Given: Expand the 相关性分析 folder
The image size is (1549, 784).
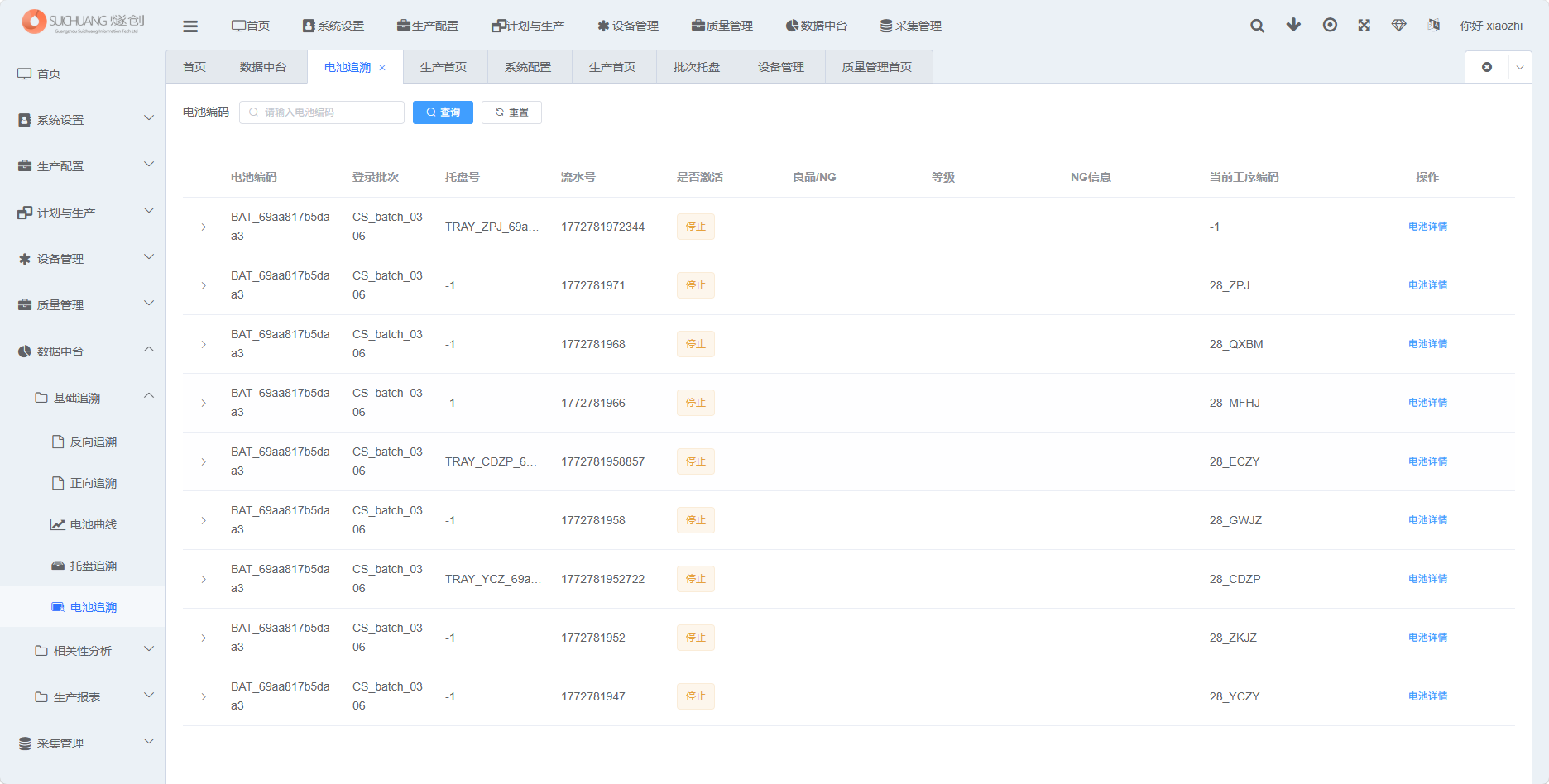Looking at the screenshot, I should pos(83,651).
